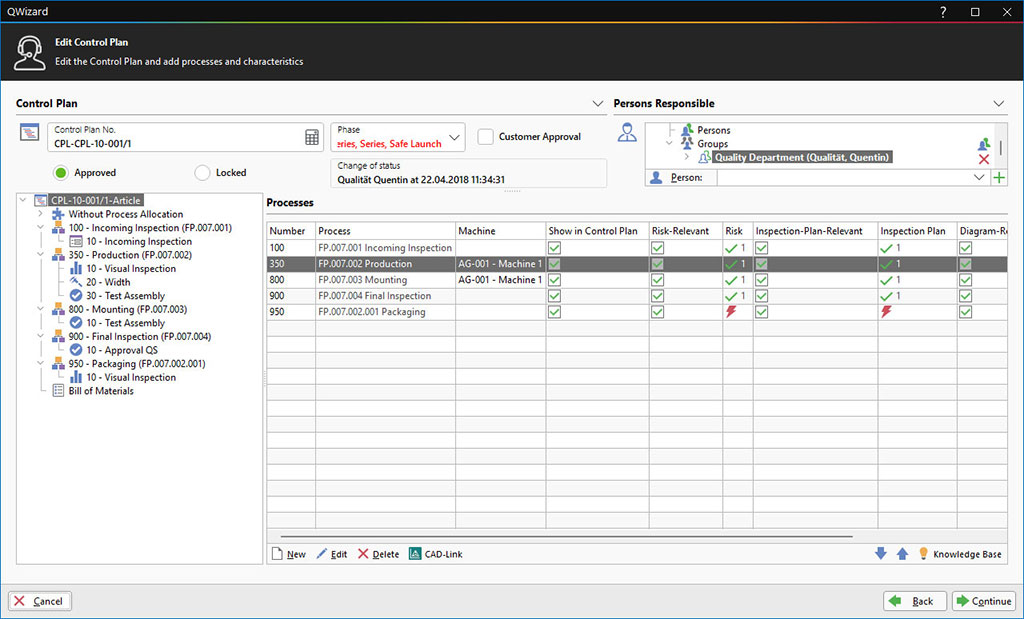Click the Continue button
The width and height of the screenshot is (1024, 619).
click(x=983, y=601)
